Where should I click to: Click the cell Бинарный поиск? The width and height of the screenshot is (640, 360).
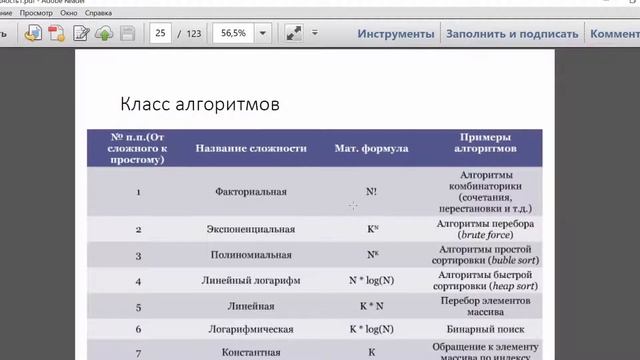[485, 329]
